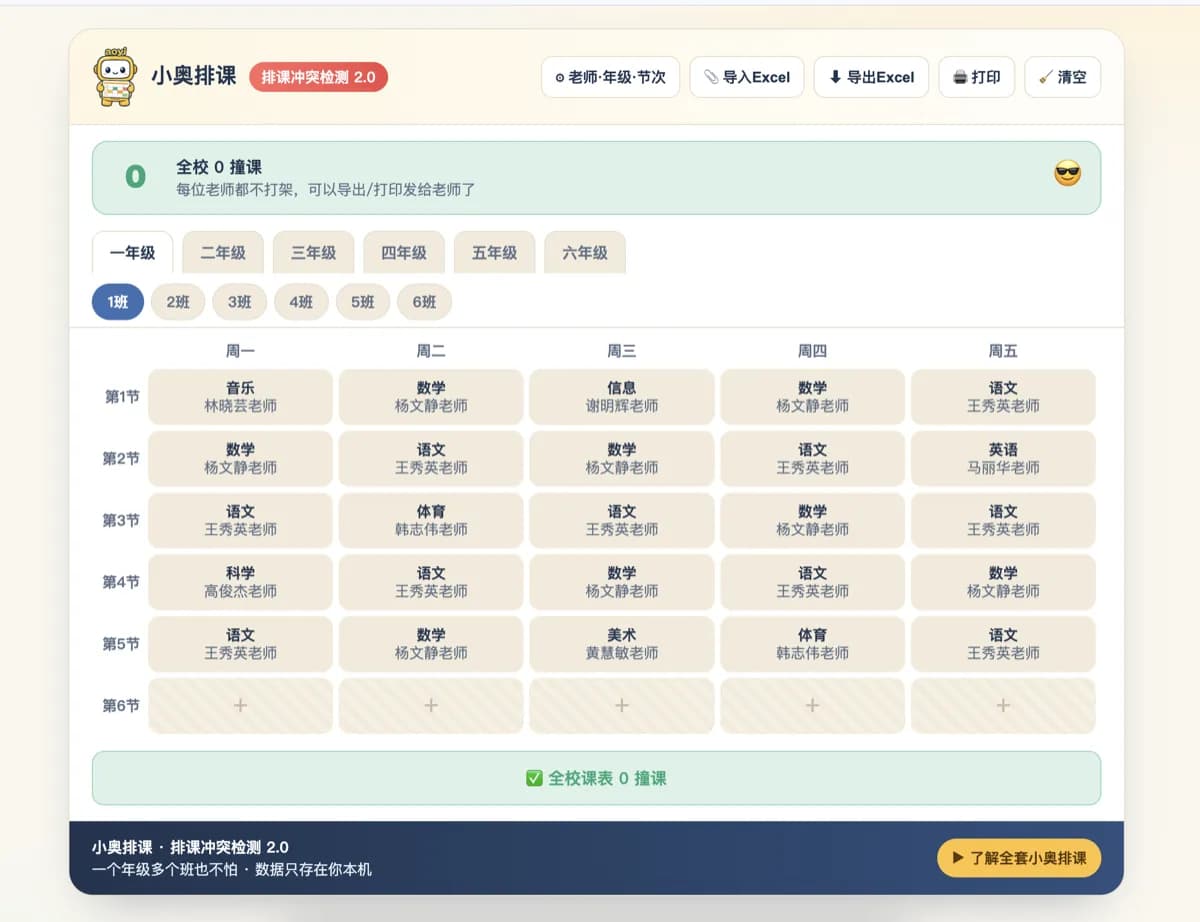Click the 周二 column header
The image size is (1200, 922).
[x=431, y=351]
